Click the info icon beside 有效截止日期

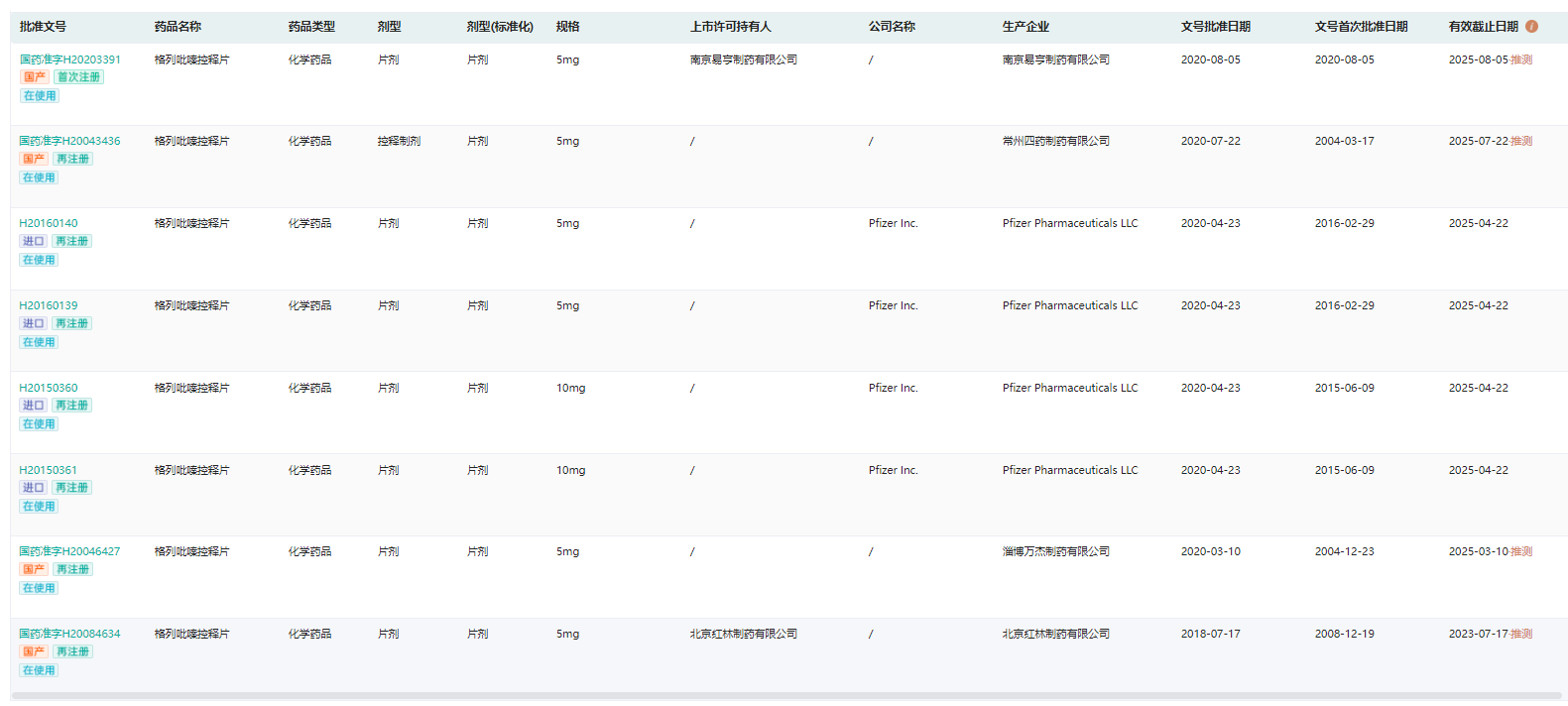click(1531, 27)
